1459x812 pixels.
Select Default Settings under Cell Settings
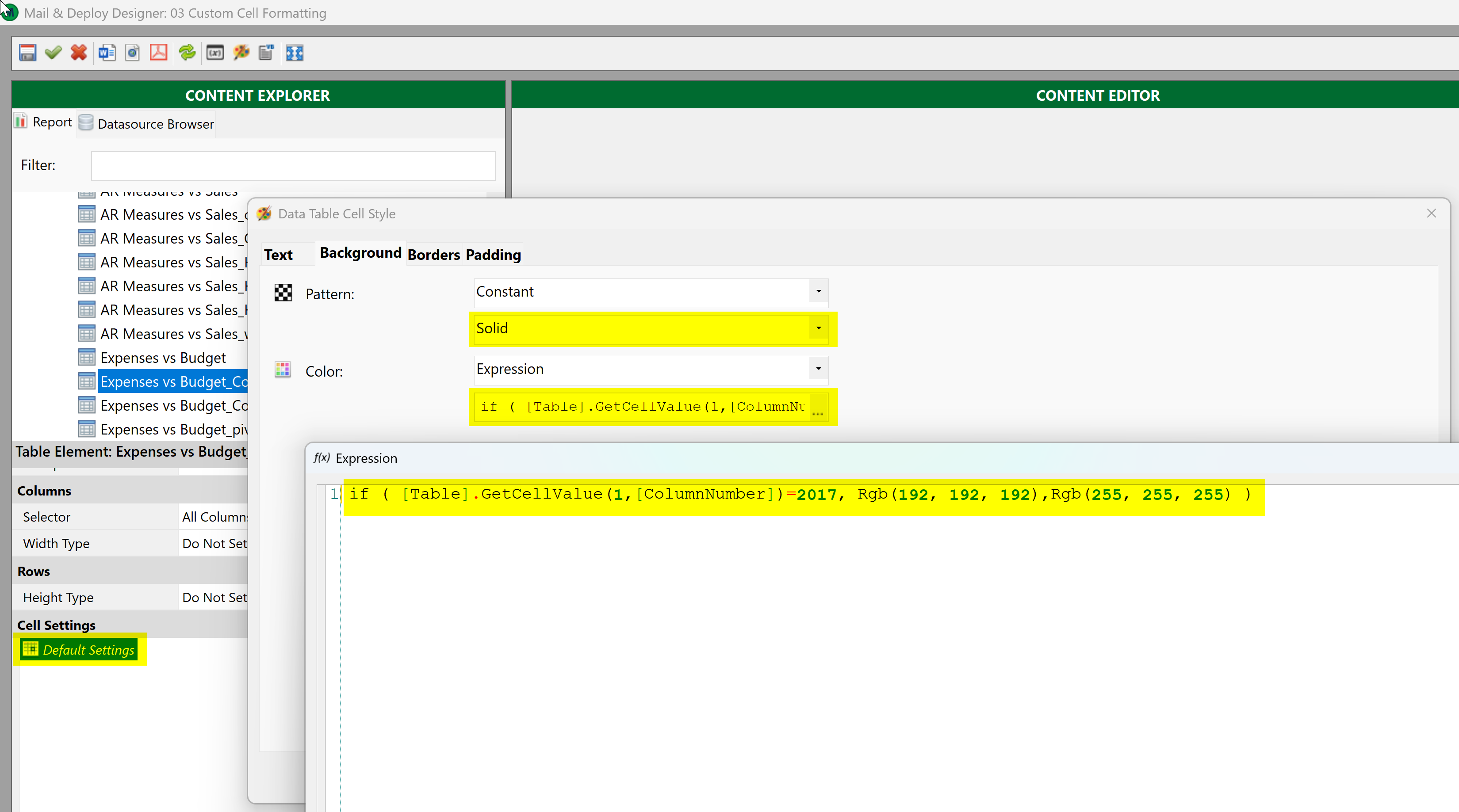88,649
